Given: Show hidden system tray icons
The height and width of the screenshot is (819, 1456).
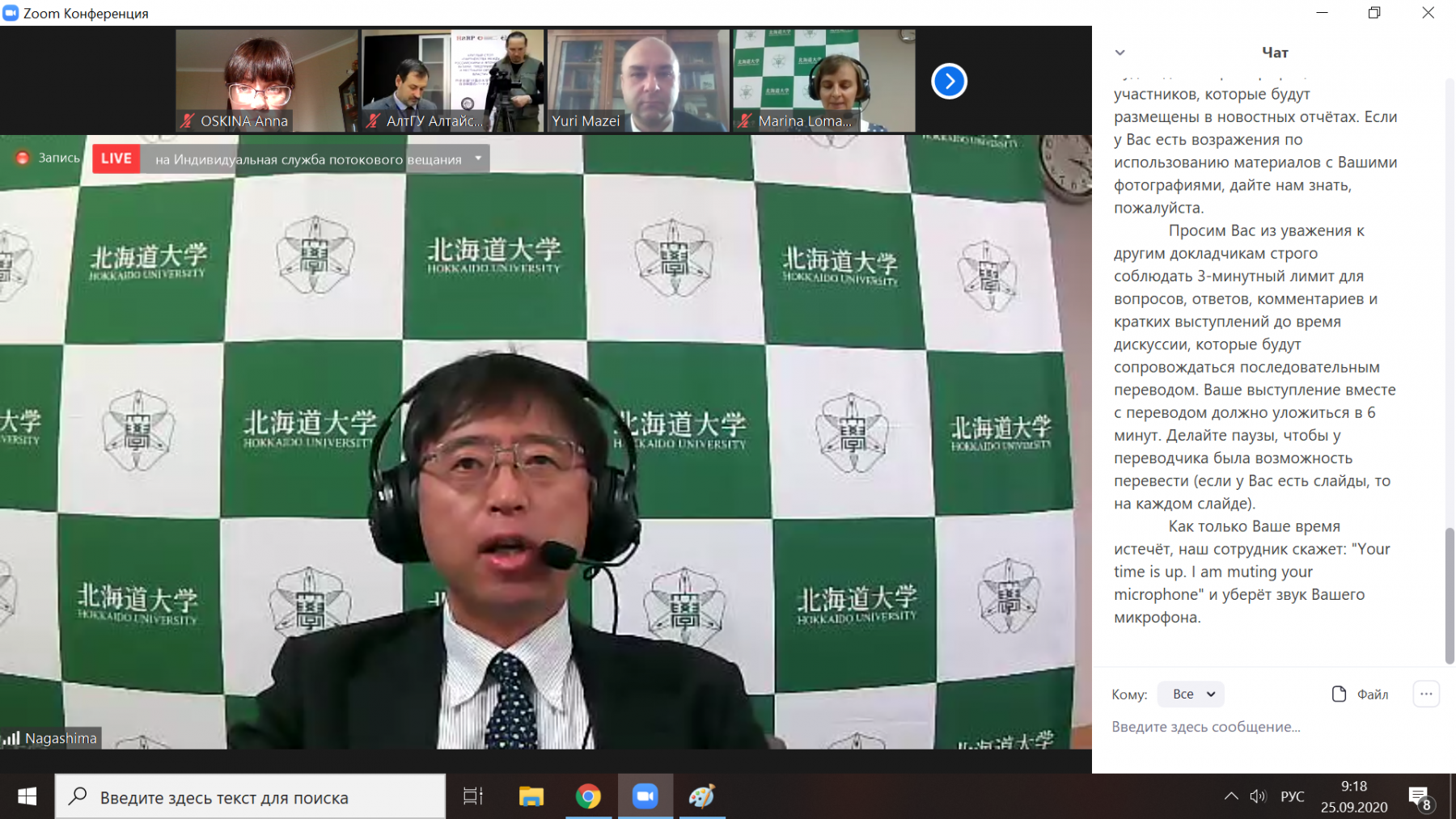Looking at the screenshot, I should pyautogui.click(x=1231, y=796).
